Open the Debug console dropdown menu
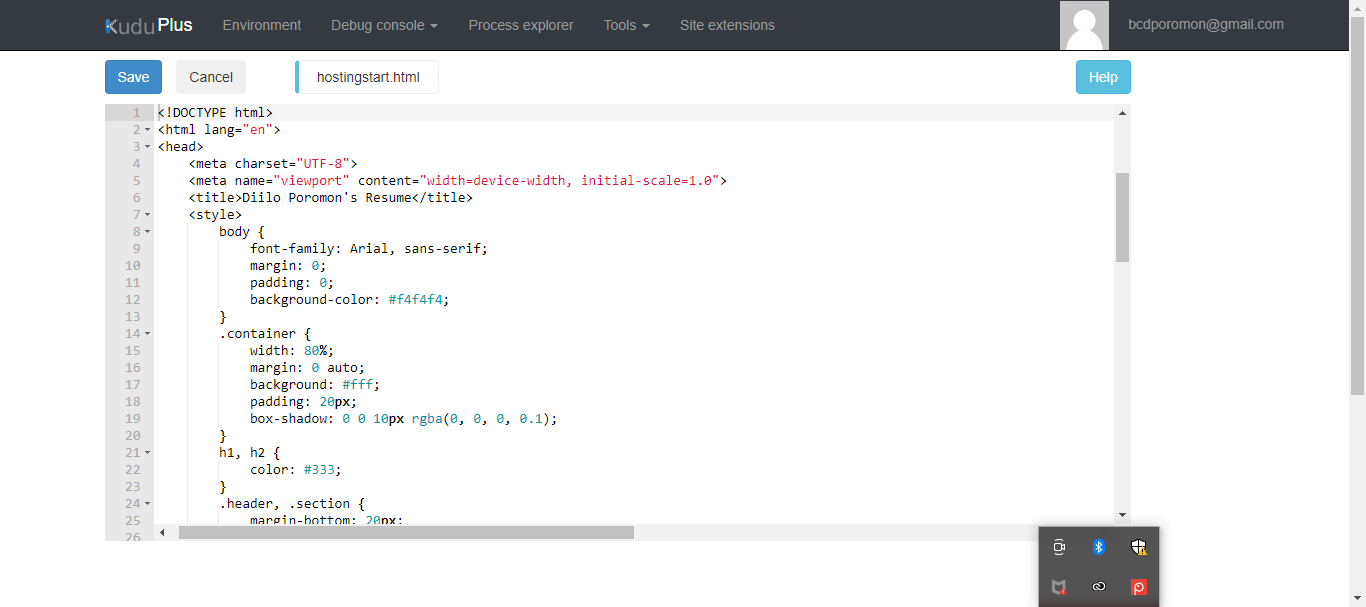This screenshot has width=1366, height=607. (x=384, y=25)
